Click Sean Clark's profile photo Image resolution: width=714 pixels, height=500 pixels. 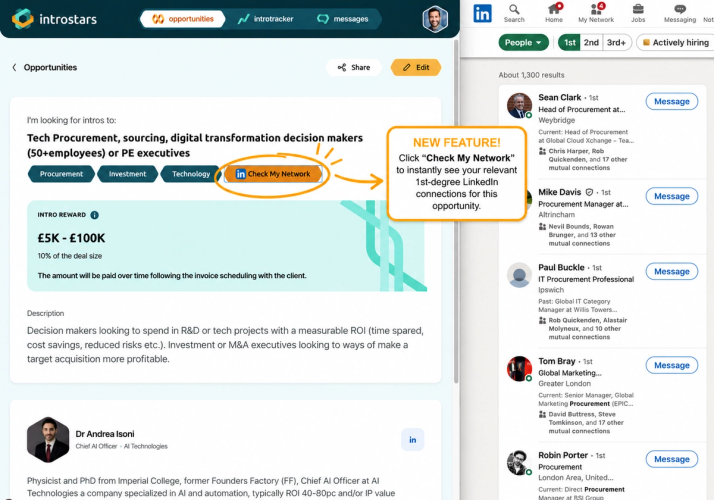click(x=520, y=106)
